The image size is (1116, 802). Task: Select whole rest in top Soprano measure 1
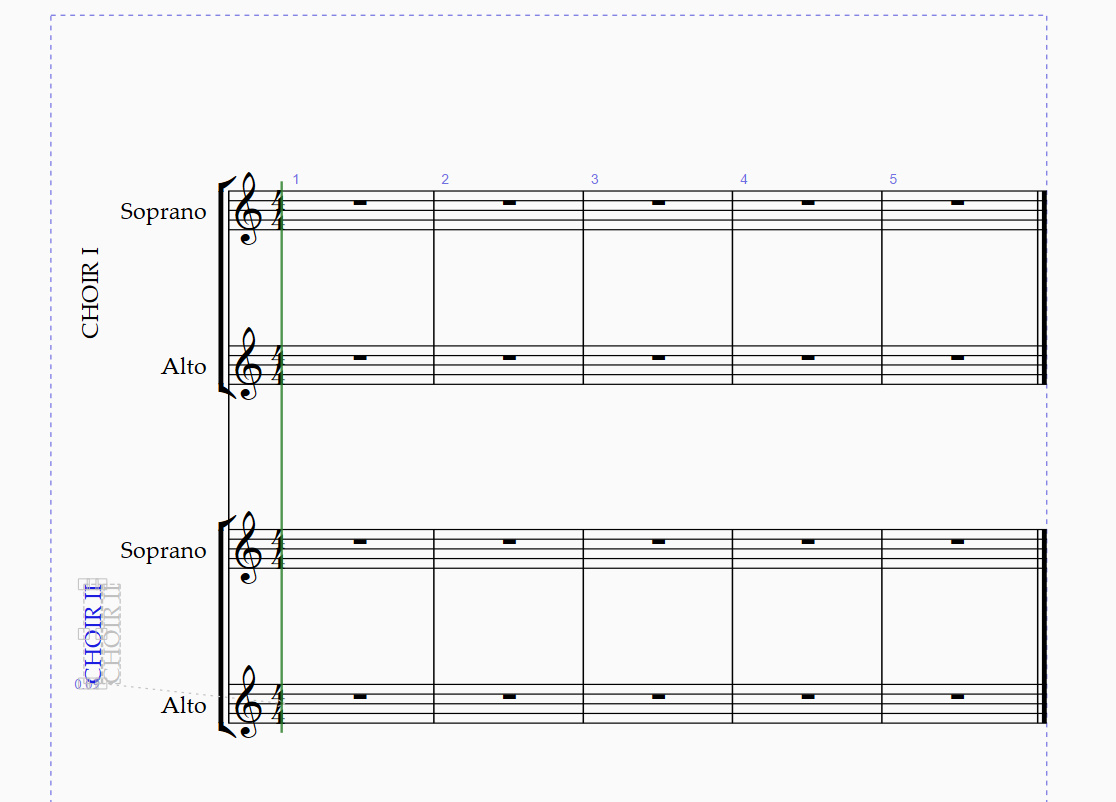click(360, 203)
